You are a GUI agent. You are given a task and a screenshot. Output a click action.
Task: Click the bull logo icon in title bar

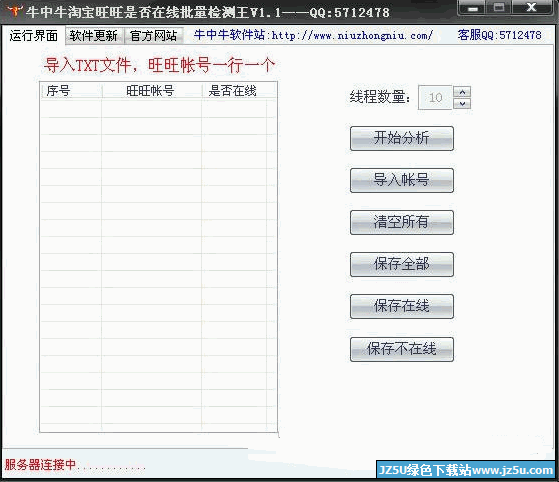[14, 11]
